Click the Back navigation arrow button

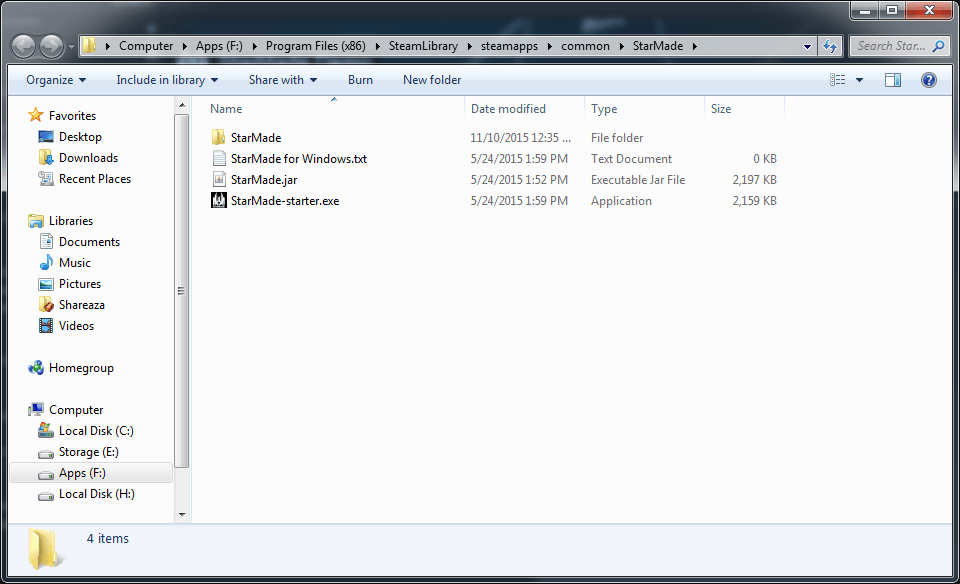click(x=24, y=46)
